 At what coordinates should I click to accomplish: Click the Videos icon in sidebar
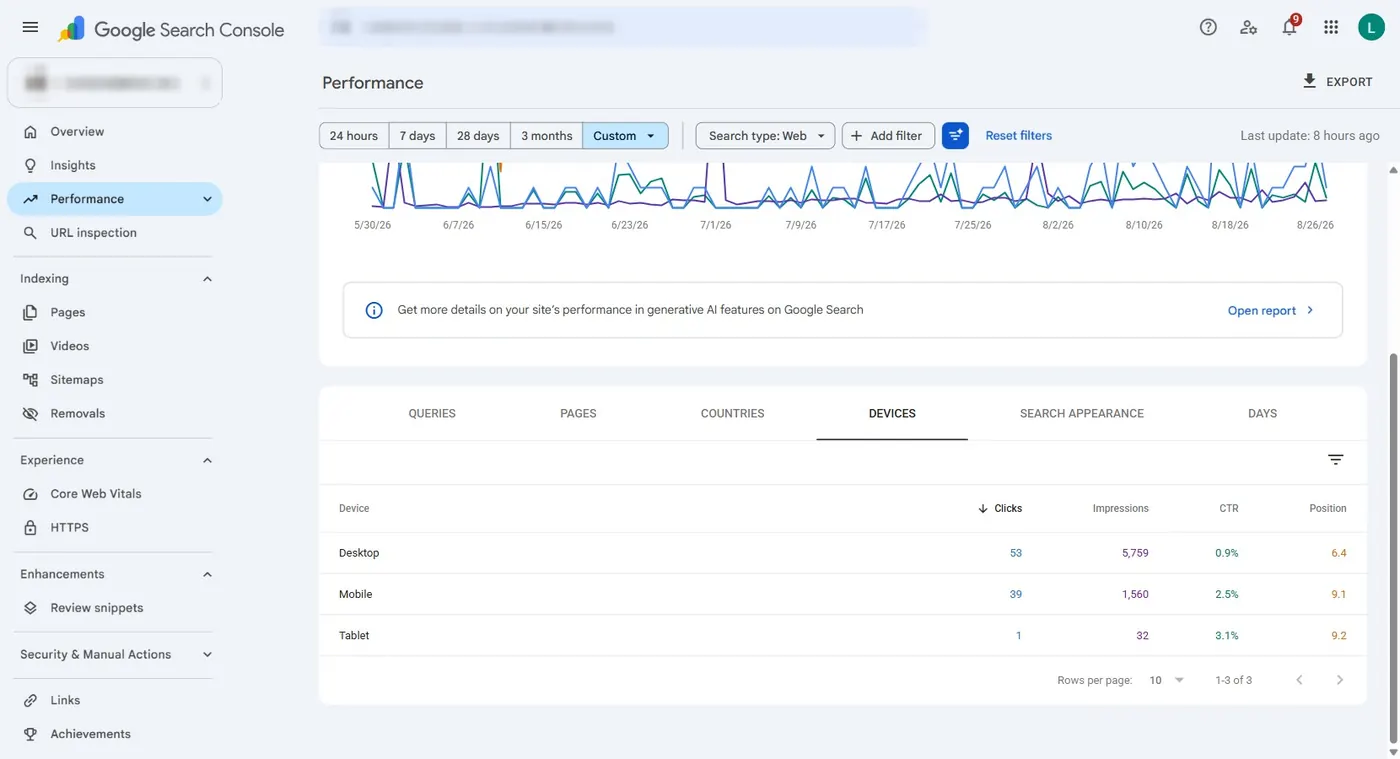coord(30,346)
